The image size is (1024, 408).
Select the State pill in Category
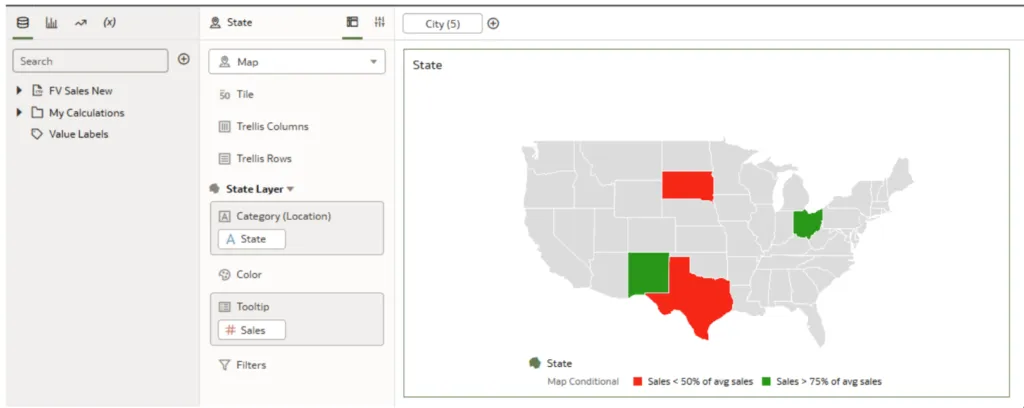(x=251, y=239)
